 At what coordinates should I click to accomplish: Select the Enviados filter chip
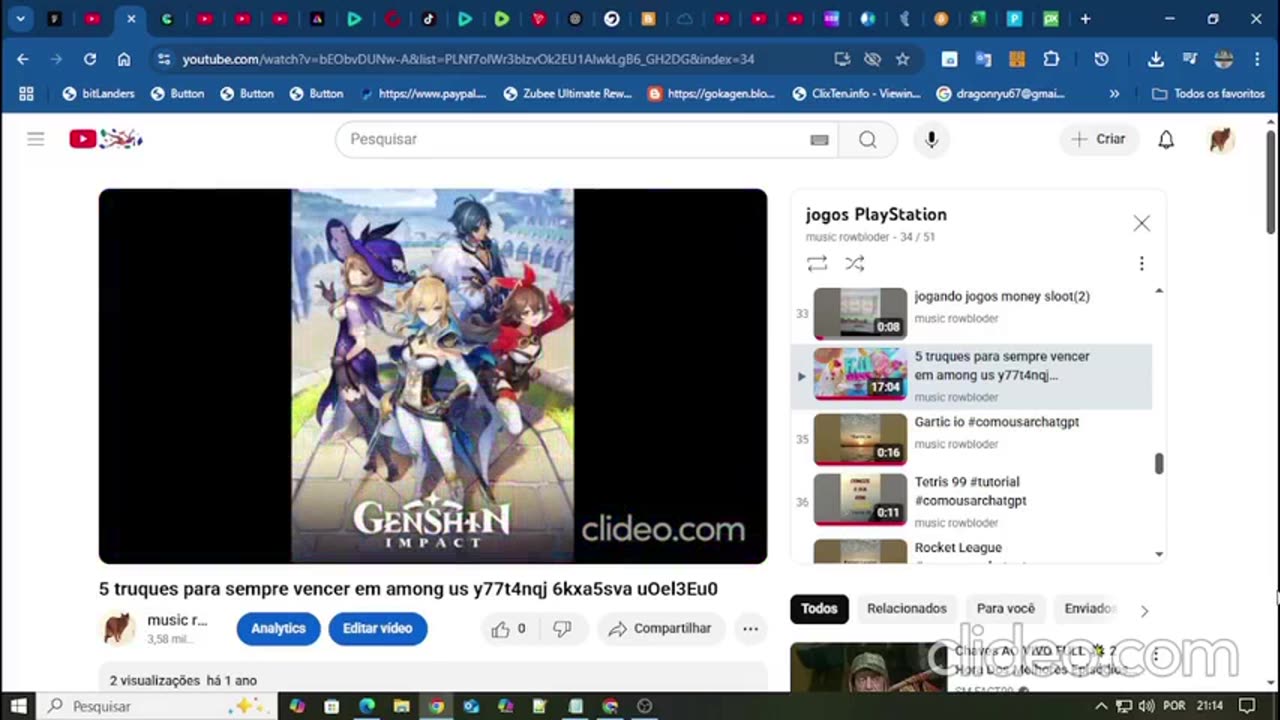[1089, 608]
